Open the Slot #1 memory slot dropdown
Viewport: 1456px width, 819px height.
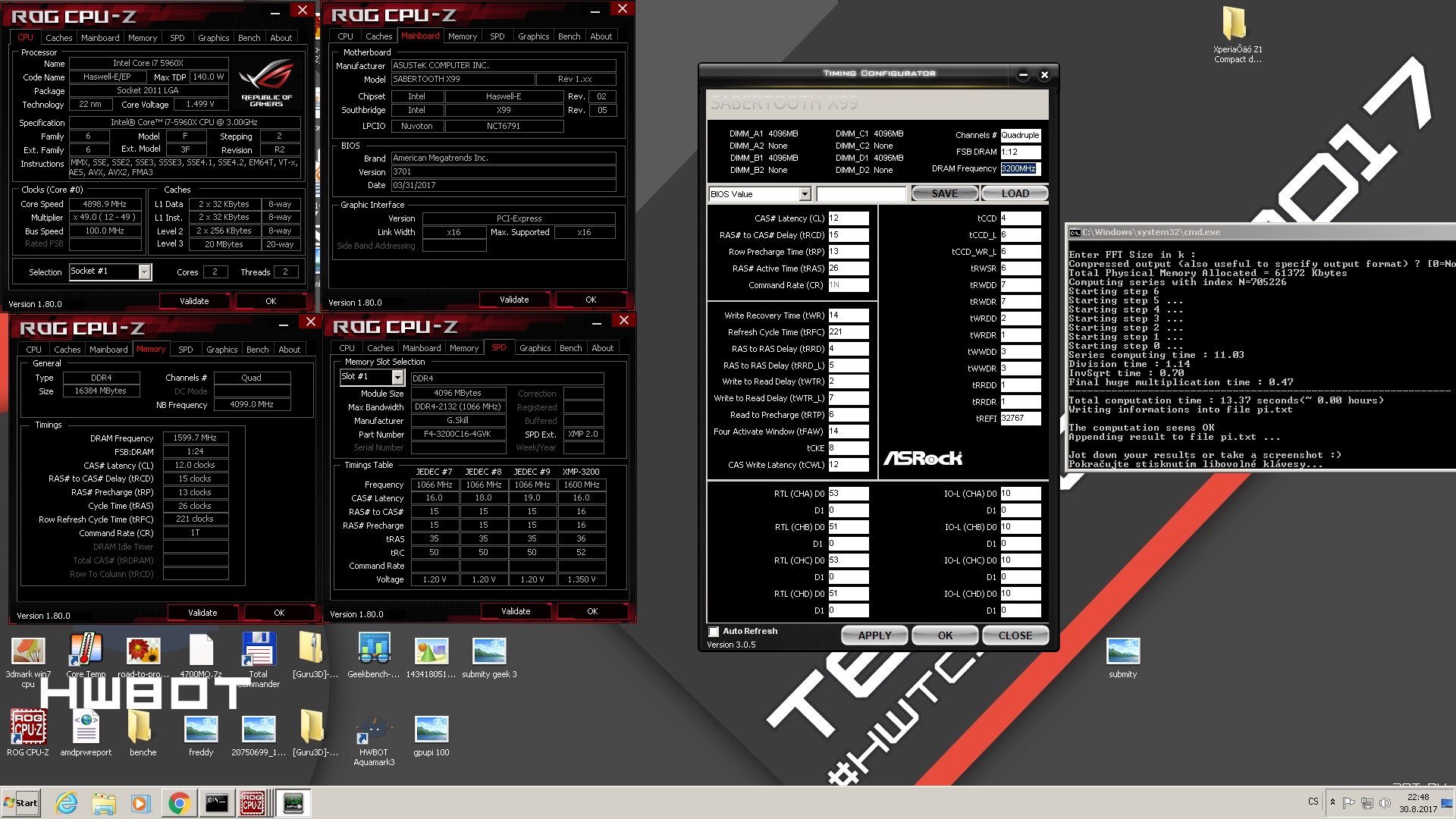[397, 377]
